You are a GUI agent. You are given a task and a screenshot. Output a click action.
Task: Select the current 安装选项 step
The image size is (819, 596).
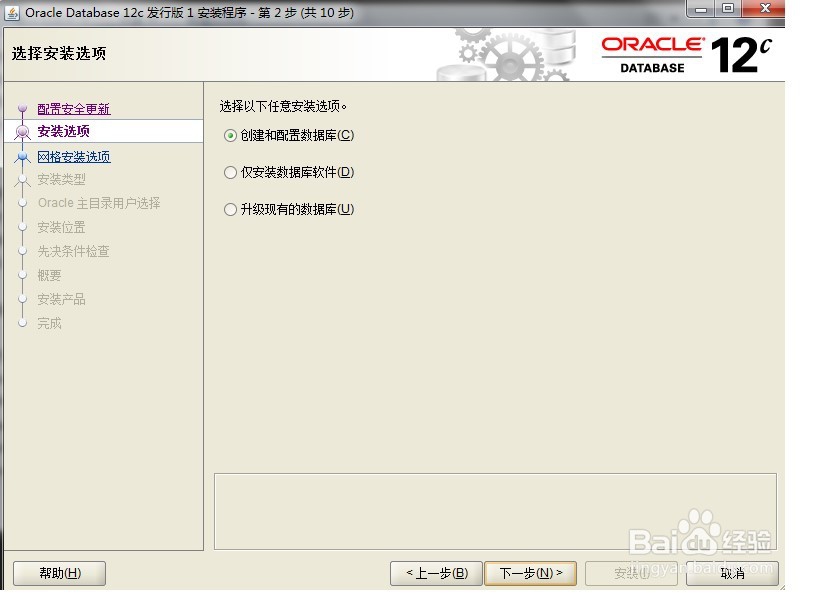tap(63, 131)
